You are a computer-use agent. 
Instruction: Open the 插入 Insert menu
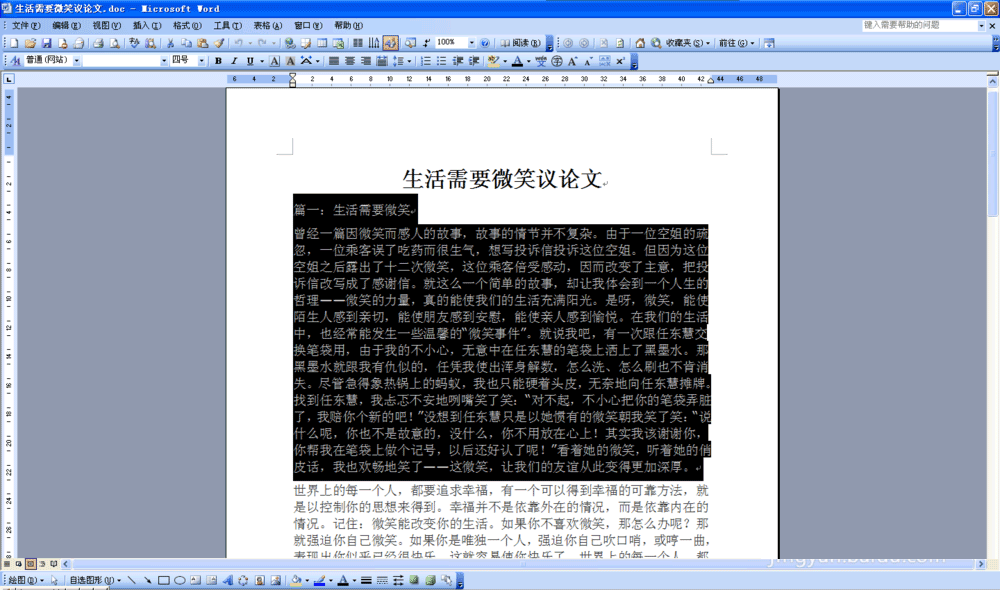pos(147,26)
